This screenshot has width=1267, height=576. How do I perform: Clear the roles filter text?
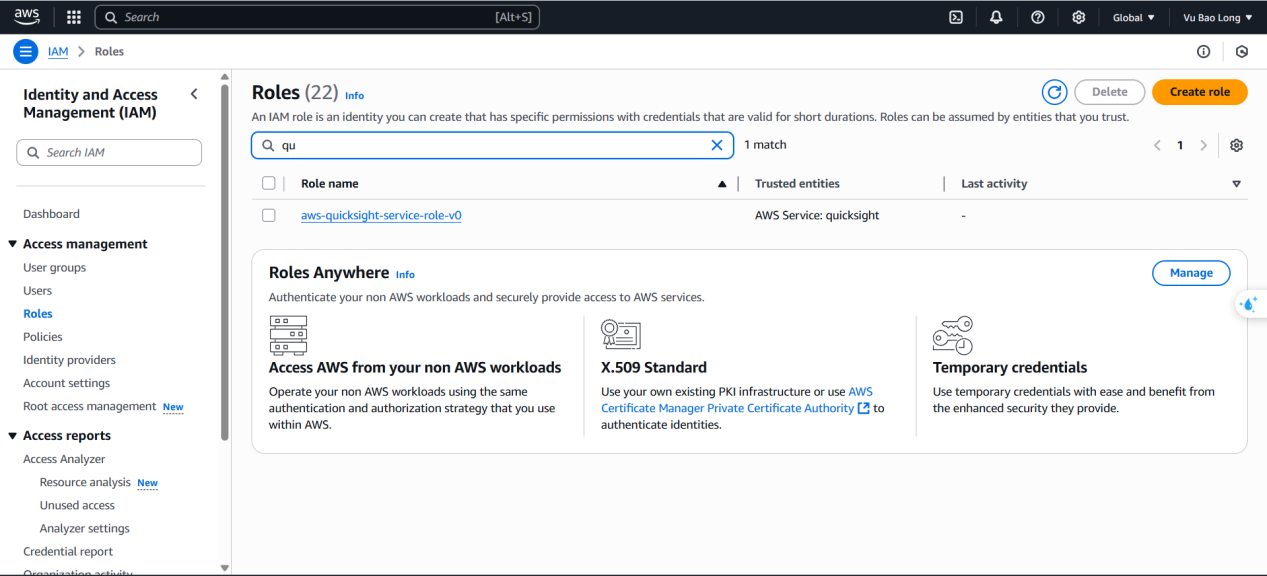click(x=717, y=145)
